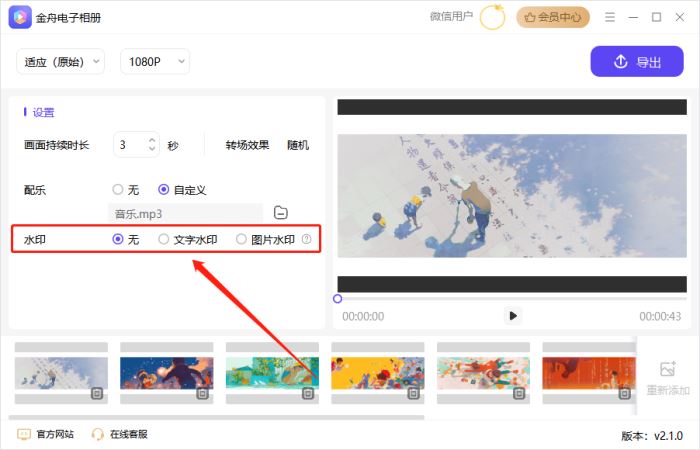Screen dimensions: 700x450
Task: Open the 适应 (原始) aspect ratio dropdown
Action: click(60, 62)
